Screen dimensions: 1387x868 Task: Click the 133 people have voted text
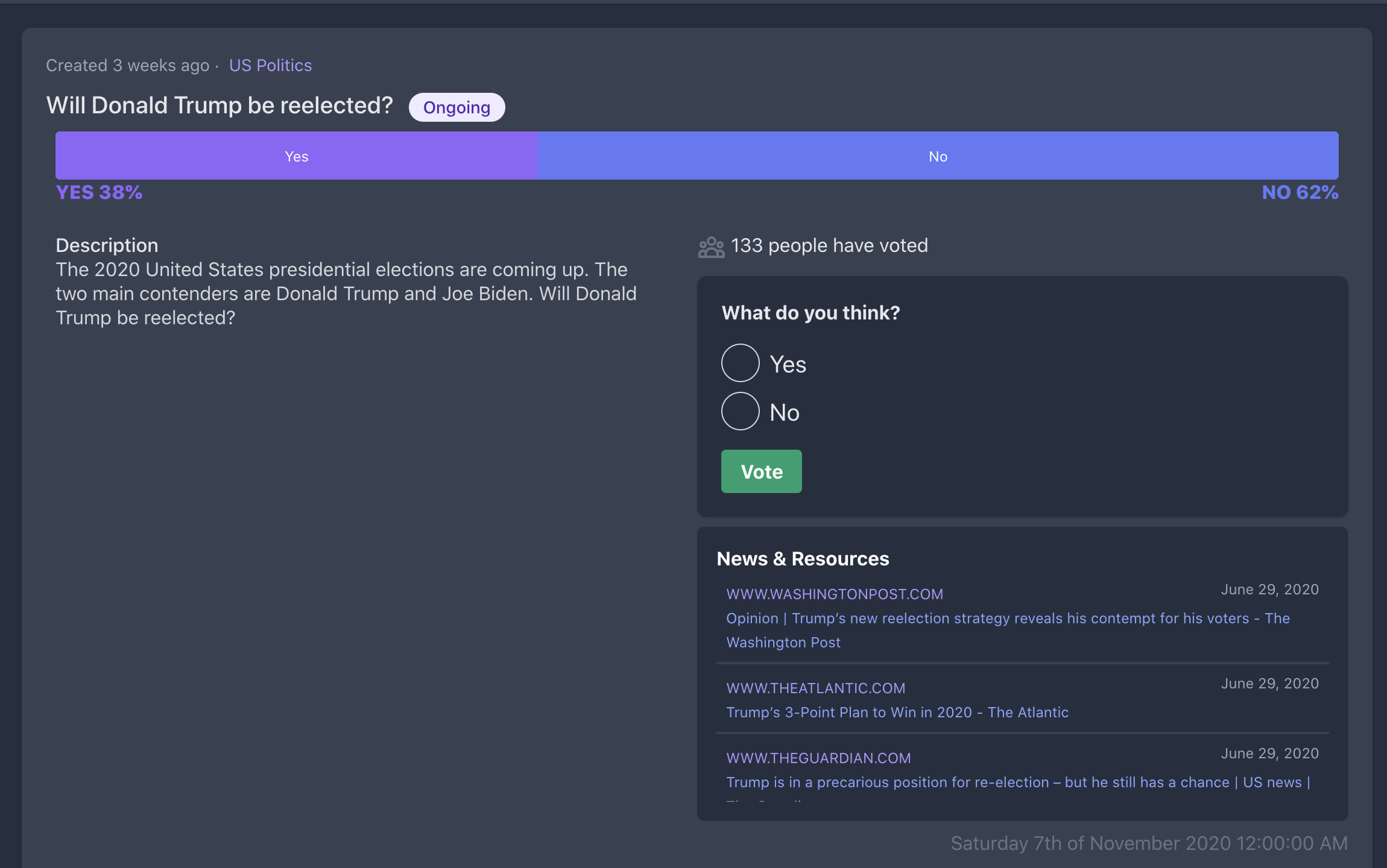click(829, 246)
